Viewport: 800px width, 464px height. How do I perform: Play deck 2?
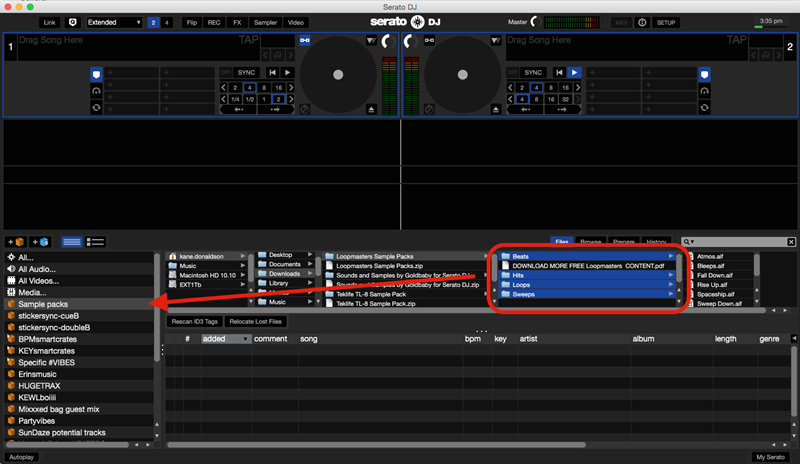tap(574, 72)
